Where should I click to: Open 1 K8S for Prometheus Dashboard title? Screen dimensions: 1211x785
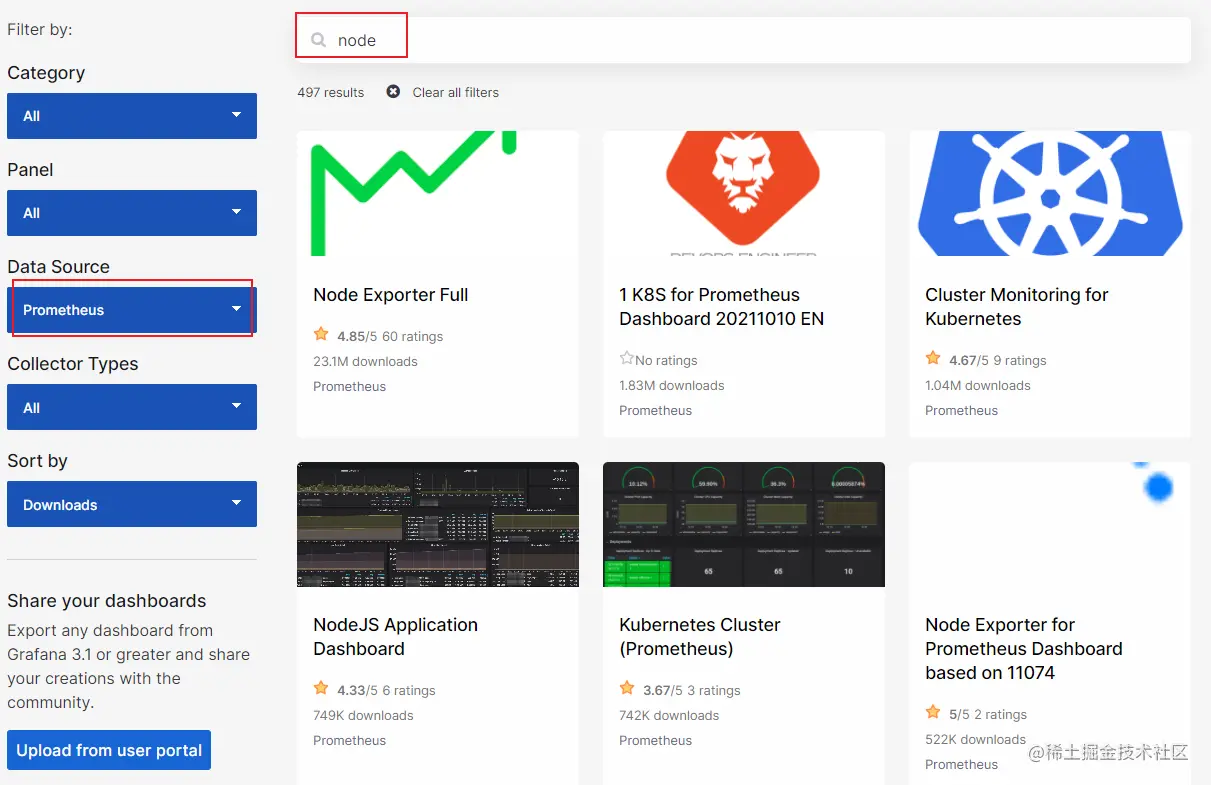tap(722, 307)
